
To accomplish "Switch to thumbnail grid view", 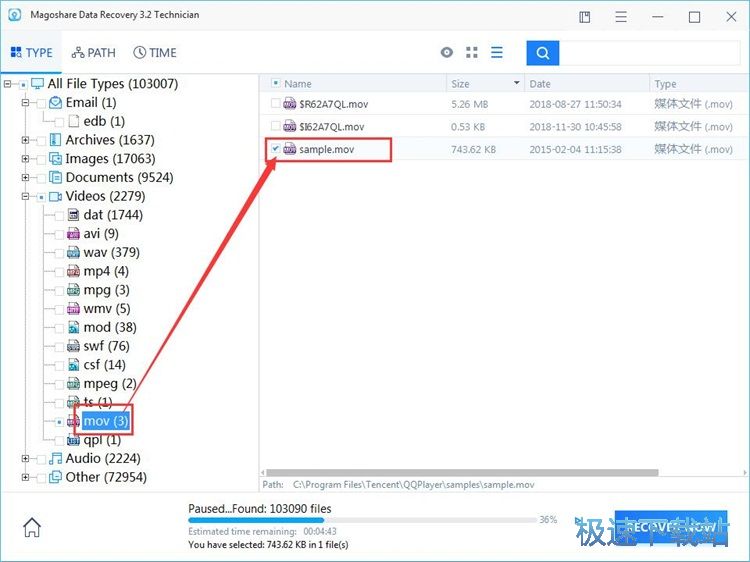I will click(472, 52).
